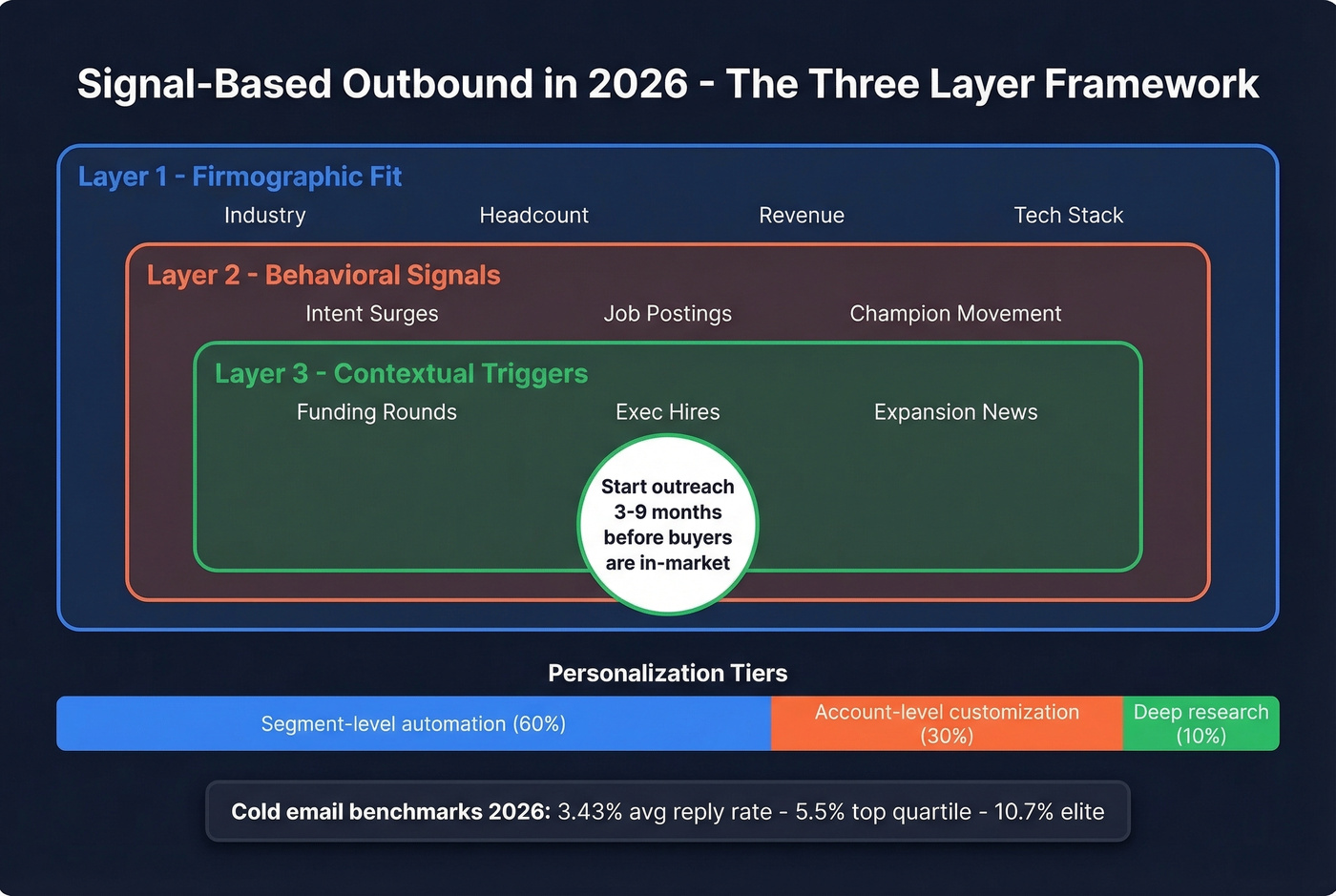The height and width of the screenshot is (896, 1336).
Task: Click the Champion Movement signal
Action: [955, 313]
